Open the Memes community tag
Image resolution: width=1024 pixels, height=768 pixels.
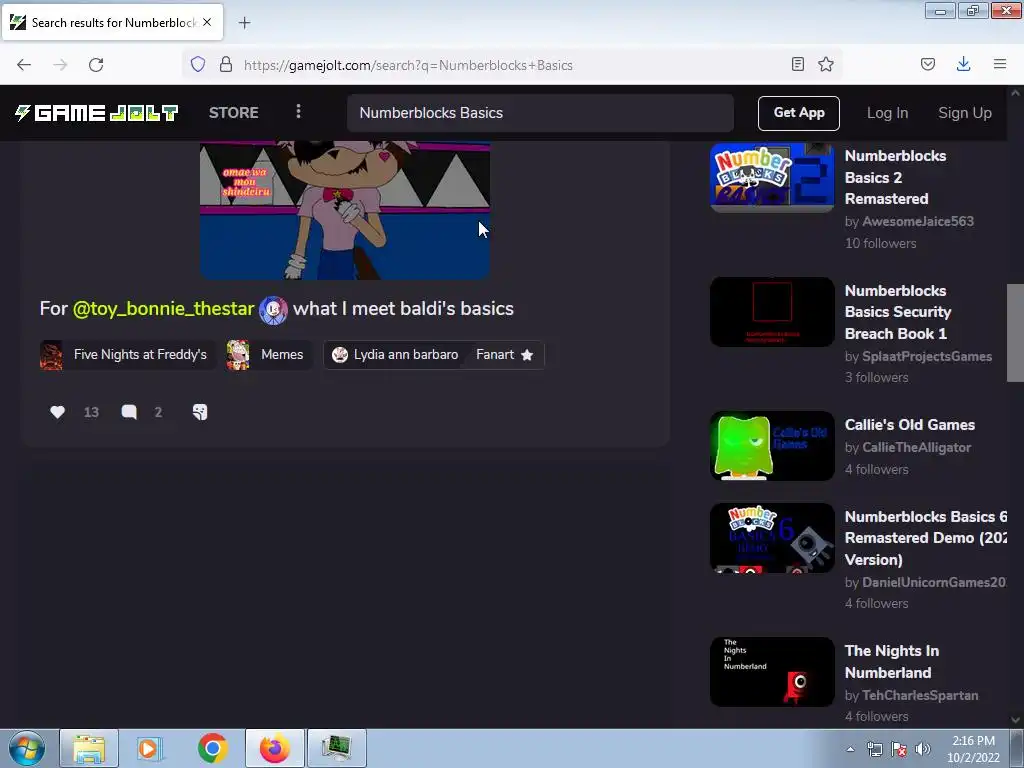coord(268,355)
